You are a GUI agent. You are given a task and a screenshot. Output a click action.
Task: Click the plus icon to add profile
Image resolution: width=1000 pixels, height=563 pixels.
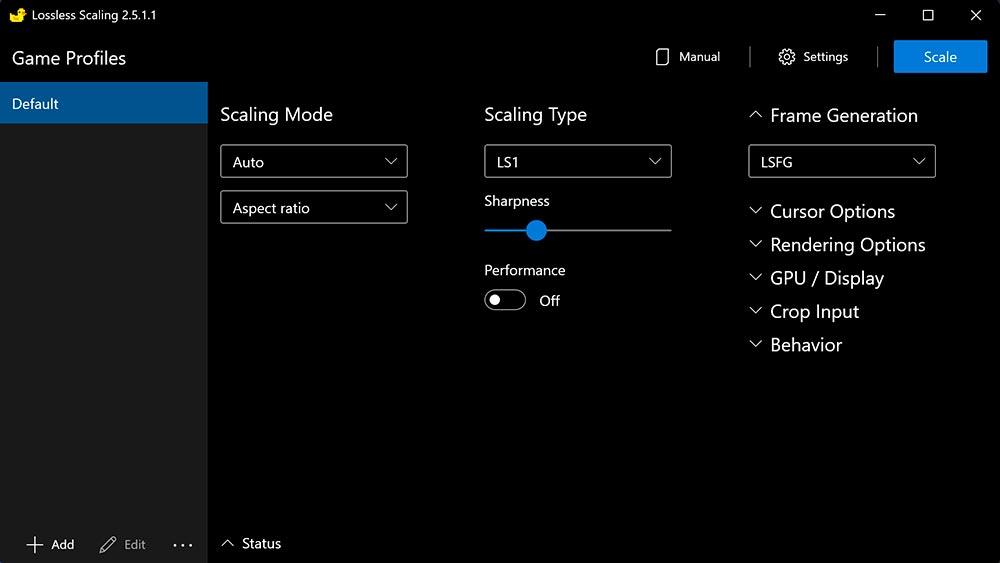click(35, 544)
